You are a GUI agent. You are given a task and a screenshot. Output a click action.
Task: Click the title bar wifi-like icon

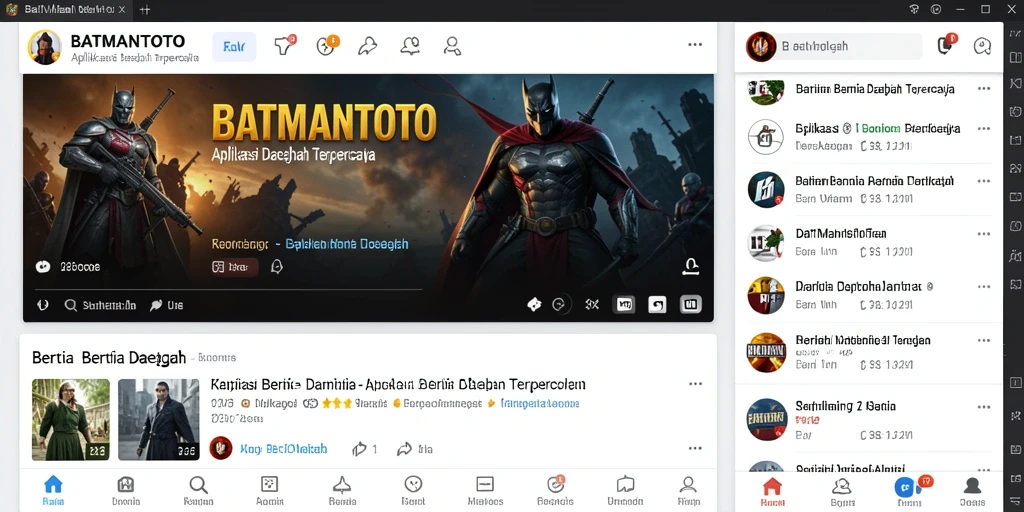point(914,9)
